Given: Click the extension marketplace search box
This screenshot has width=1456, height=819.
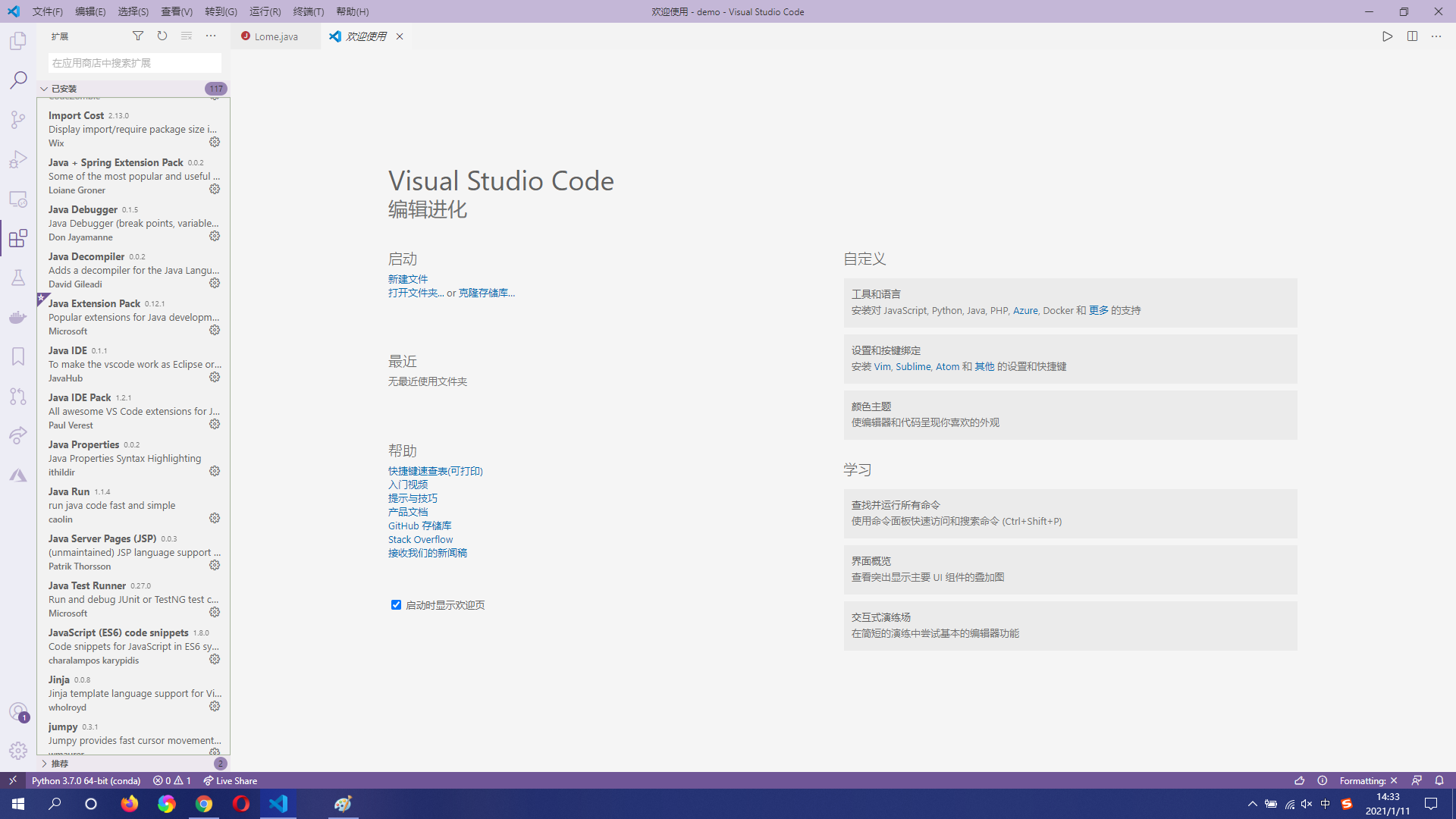Looking at the screenshot, I should tap(135, 63).
